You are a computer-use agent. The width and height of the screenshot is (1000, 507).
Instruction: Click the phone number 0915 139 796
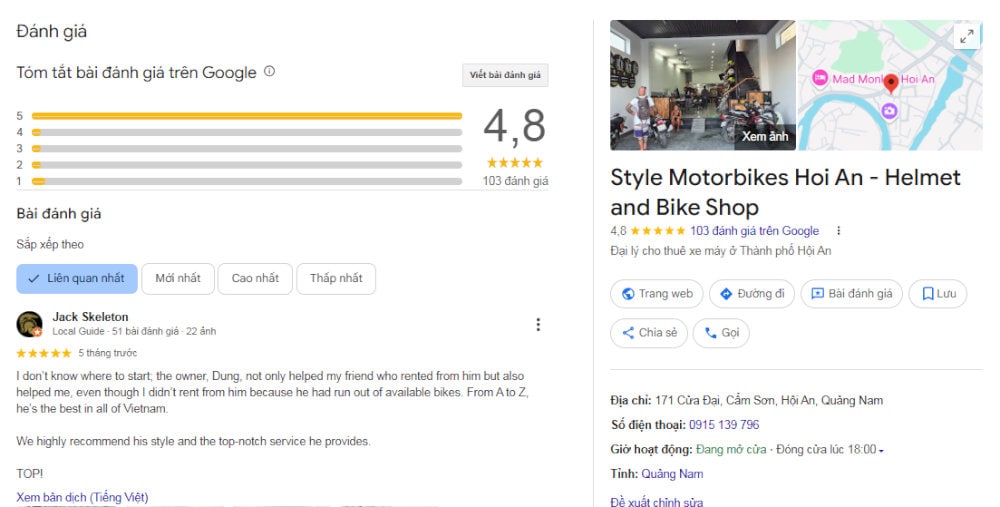pos(724,425)
